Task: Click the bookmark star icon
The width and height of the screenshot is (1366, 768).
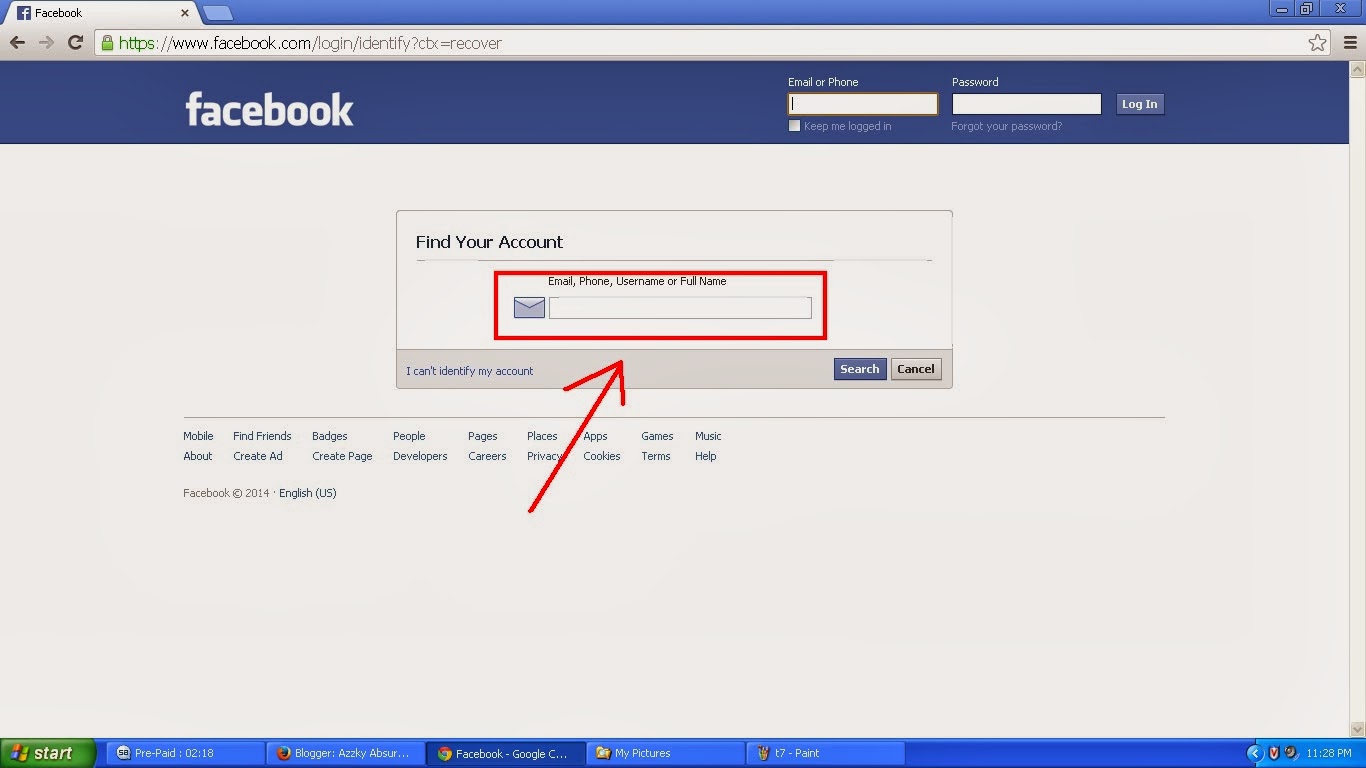Action: point(1318,43)
